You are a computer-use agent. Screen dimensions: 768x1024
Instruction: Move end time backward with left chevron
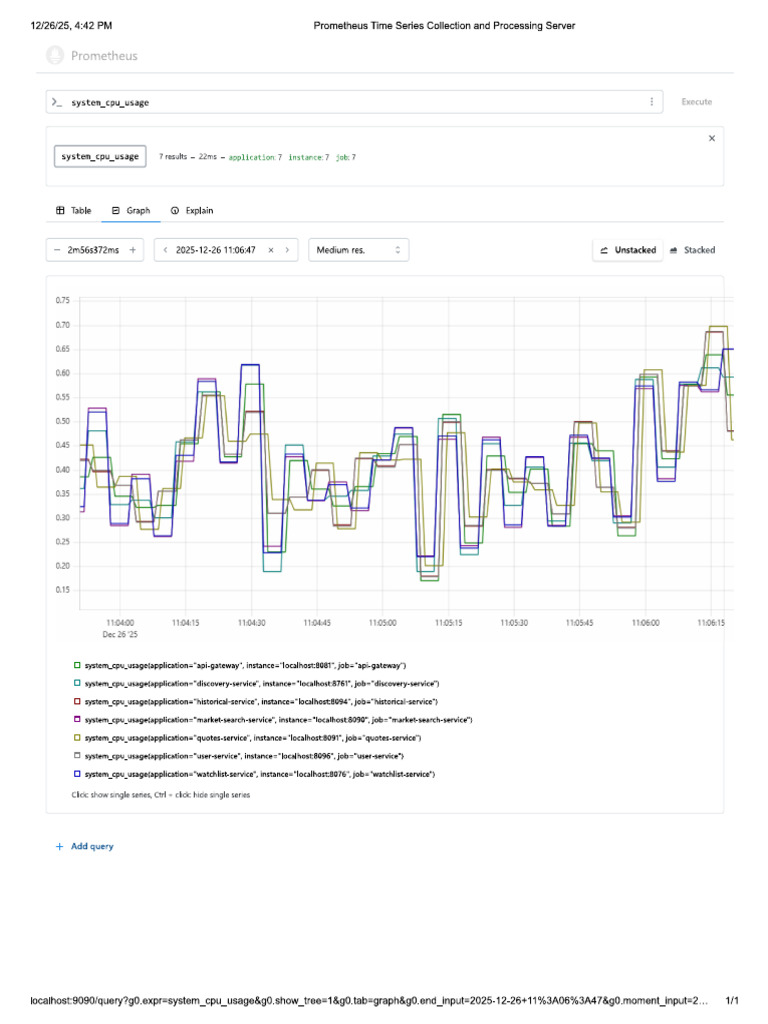tap(165, 250)
